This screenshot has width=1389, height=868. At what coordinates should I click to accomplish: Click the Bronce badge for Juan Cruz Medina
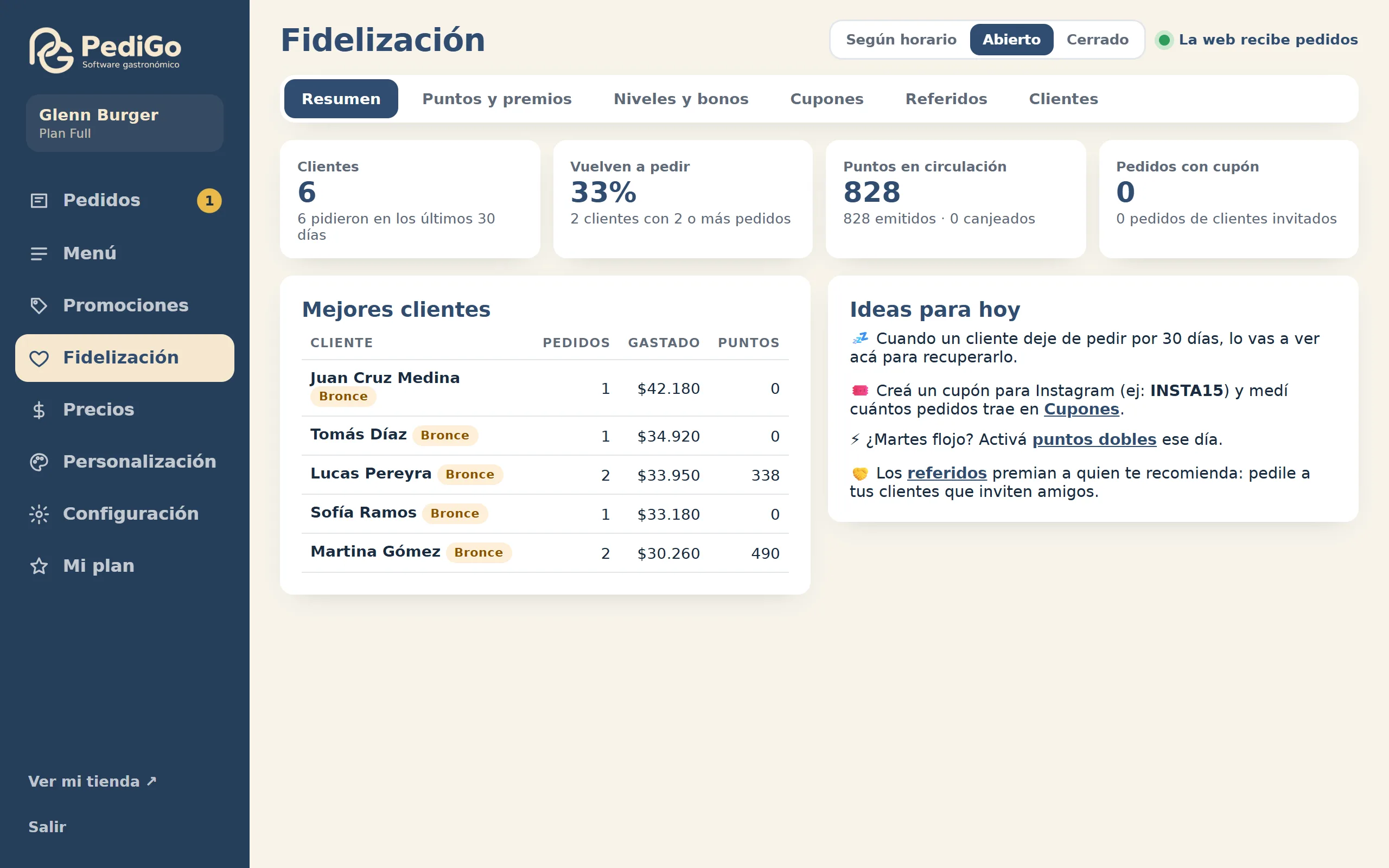(x=343, y=397)
